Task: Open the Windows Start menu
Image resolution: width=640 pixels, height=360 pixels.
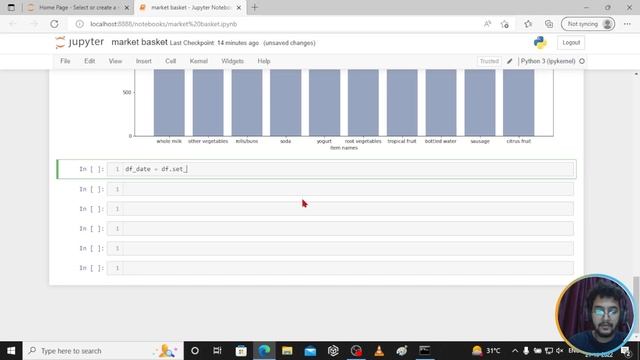Action: coord(11,351)
